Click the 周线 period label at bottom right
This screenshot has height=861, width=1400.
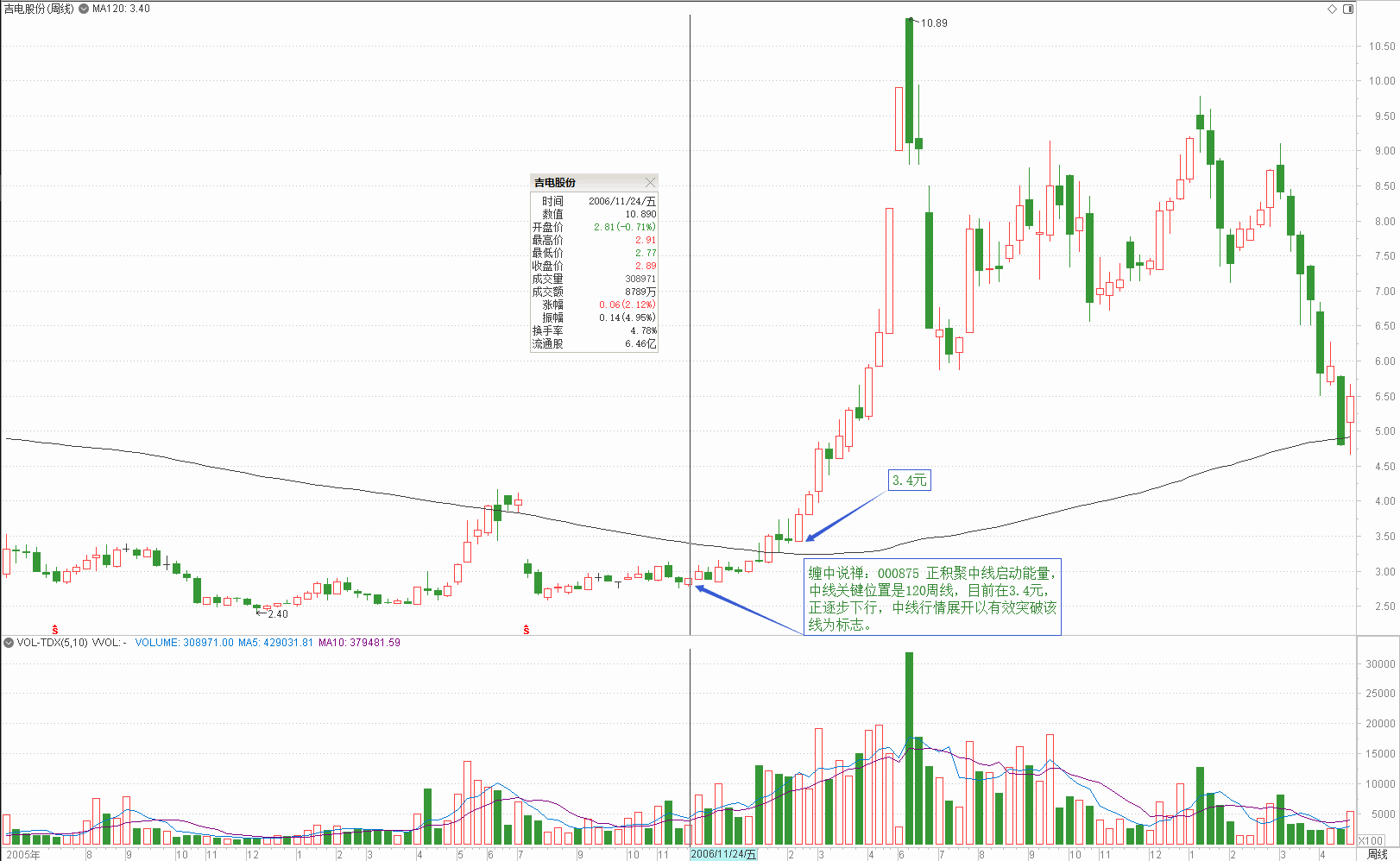[1378, 854]
